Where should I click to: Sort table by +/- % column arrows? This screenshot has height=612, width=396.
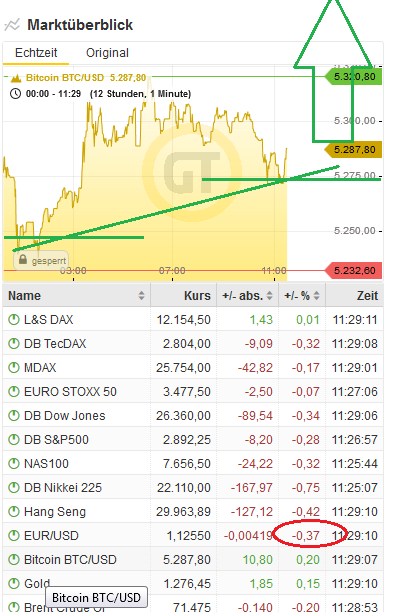316,295
